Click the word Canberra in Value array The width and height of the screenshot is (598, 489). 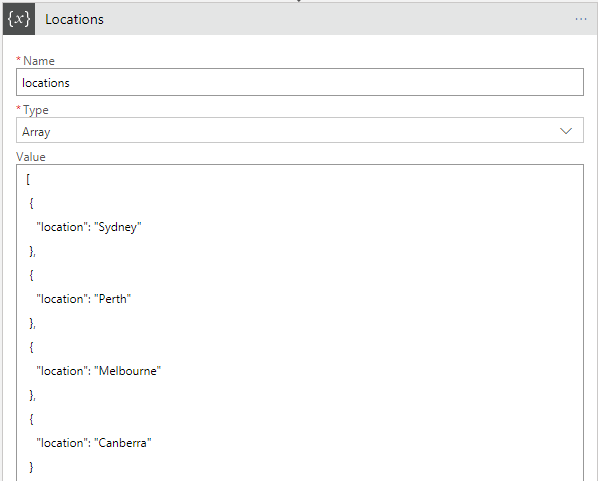(122, 443)
